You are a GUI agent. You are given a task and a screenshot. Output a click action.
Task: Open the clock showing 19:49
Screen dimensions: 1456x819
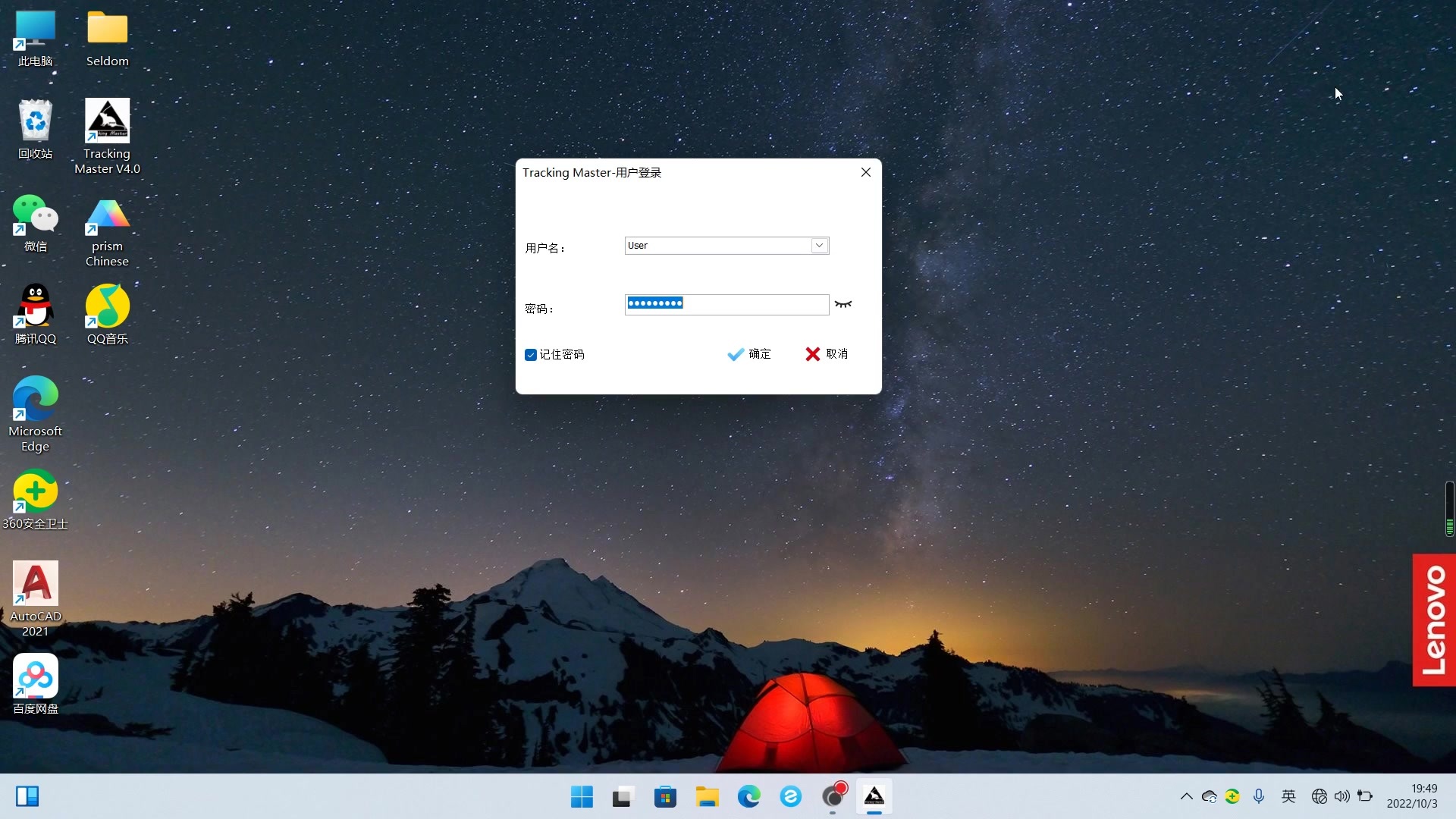(x=1412, y=796)
